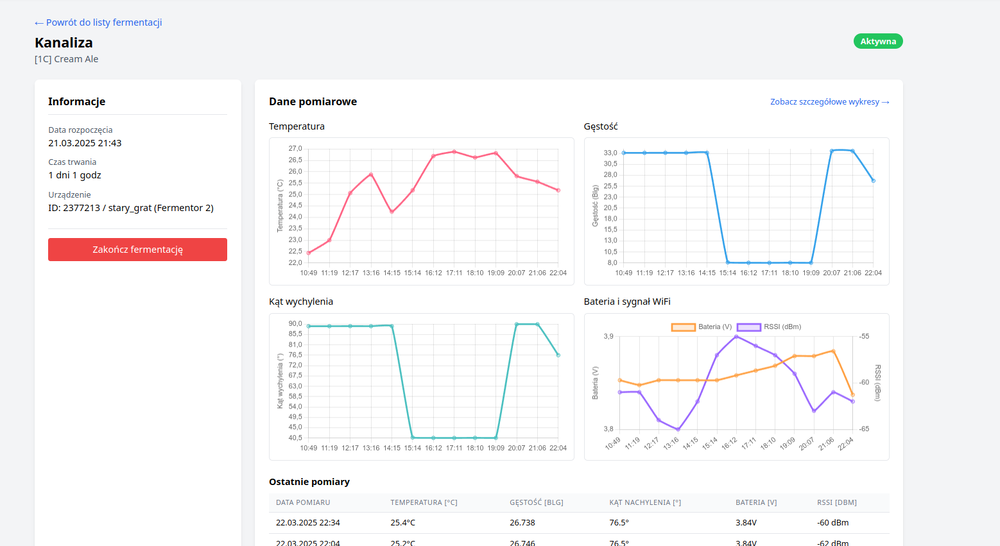This screenshot has height=546, width=1000.
Task: Select Kąt wychylenia data point at 15:14
Action: [x=413, y=437]
